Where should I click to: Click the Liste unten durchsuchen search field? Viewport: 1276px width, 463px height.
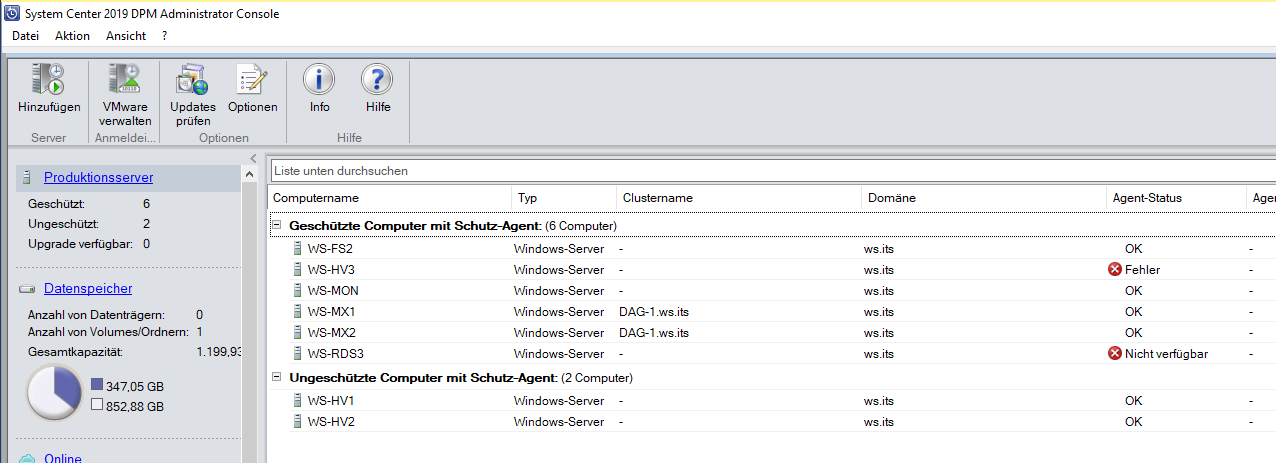point(772,171)
